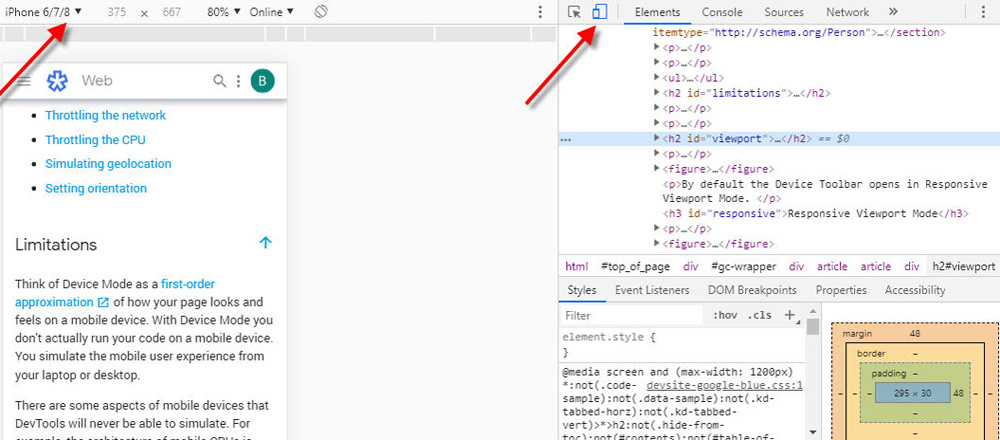Click the device height 667 field
This screenshot has height=440, width=1000.
pyautogui.click(x=172, y=12)
